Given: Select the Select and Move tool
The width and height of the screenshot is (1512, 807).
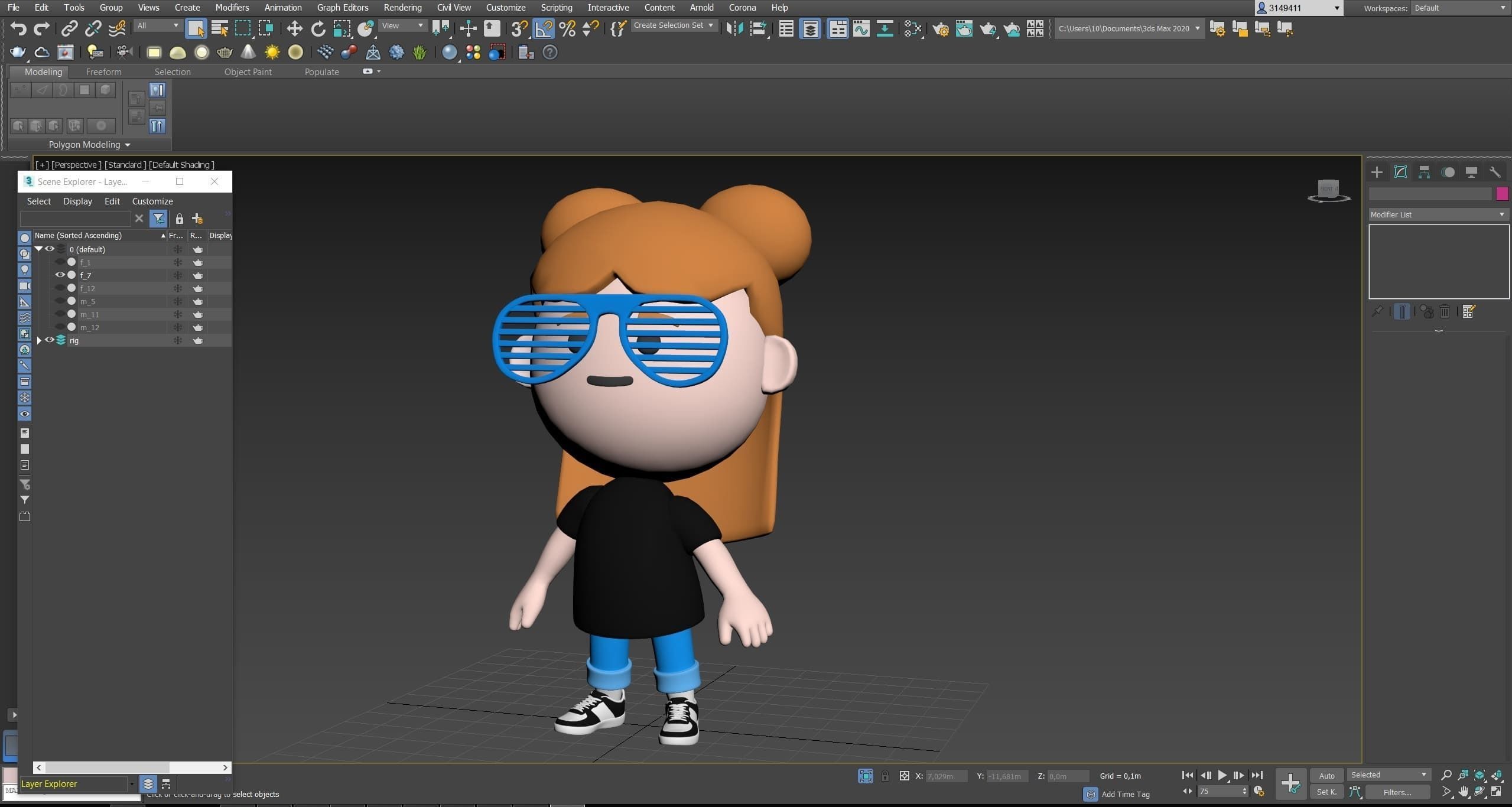Looking at the screenshot, I should tap(294, 28).
